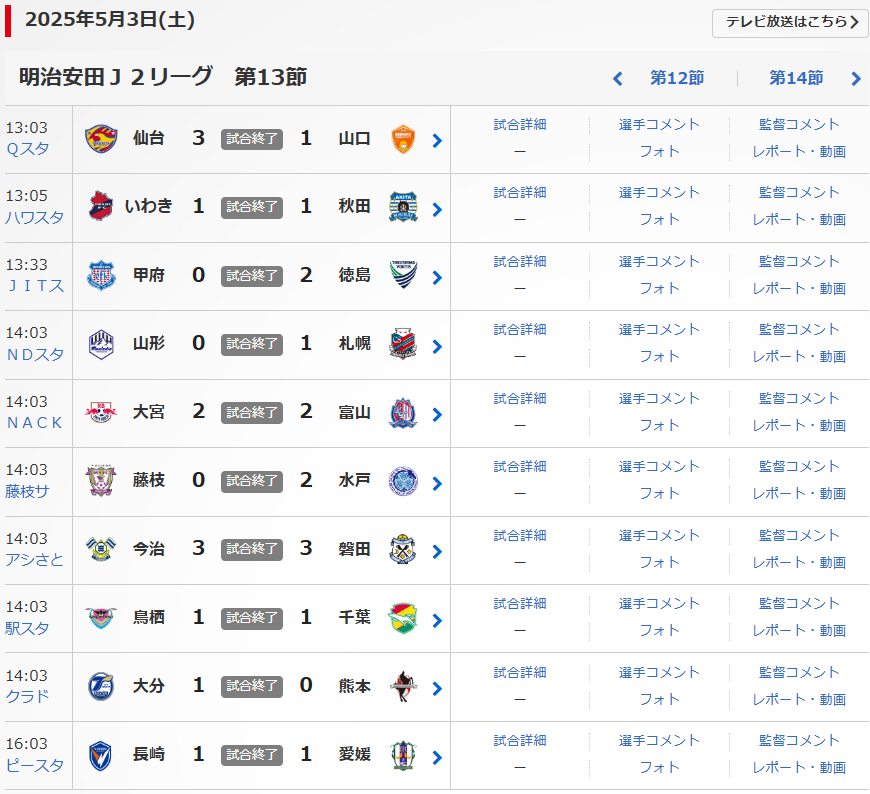Click the Oita team crest icon
870x794 pixels.
coord(101,686)
